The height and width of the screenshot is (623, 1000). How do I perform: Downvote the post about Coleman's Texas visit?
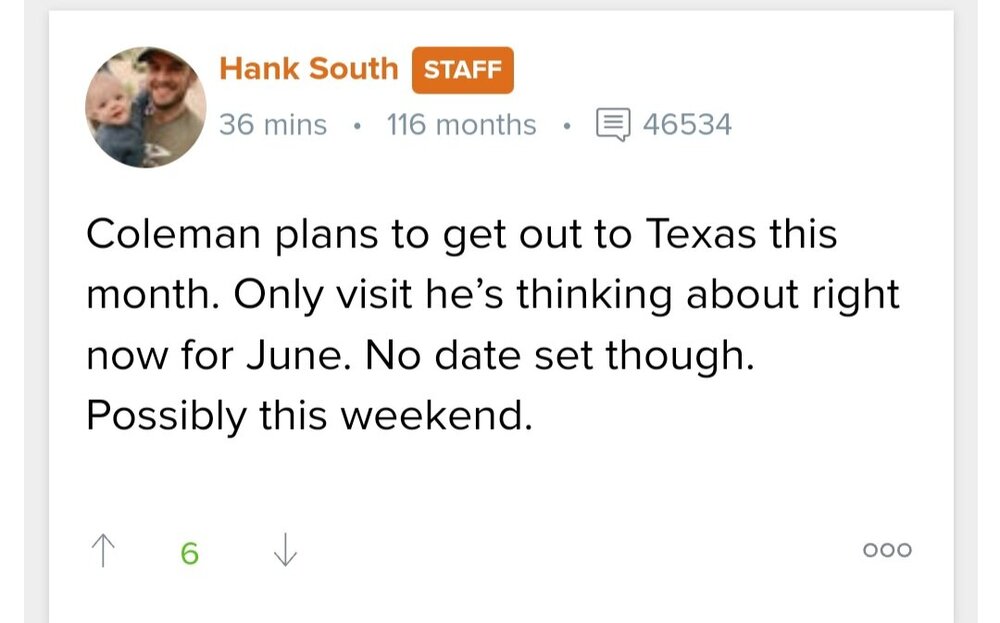285,550
